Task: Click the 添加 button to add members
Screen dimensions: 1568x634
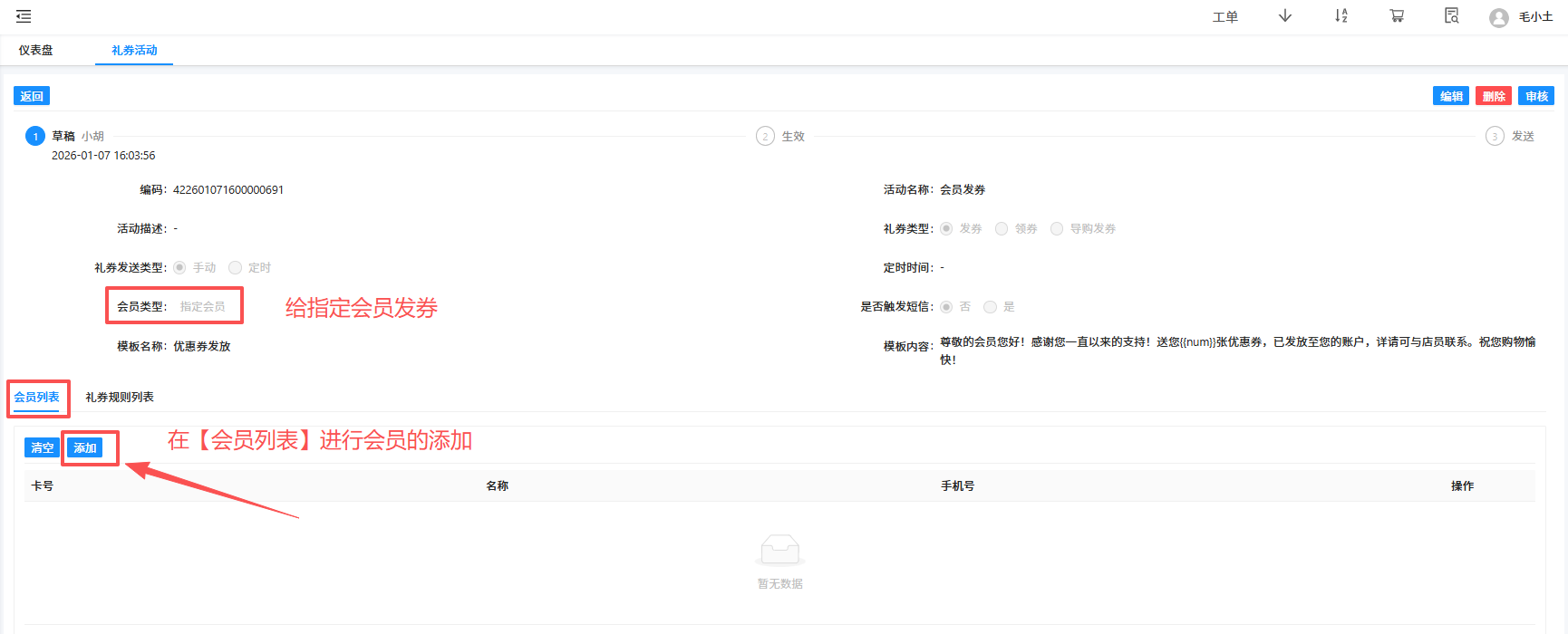Action: 85,448
